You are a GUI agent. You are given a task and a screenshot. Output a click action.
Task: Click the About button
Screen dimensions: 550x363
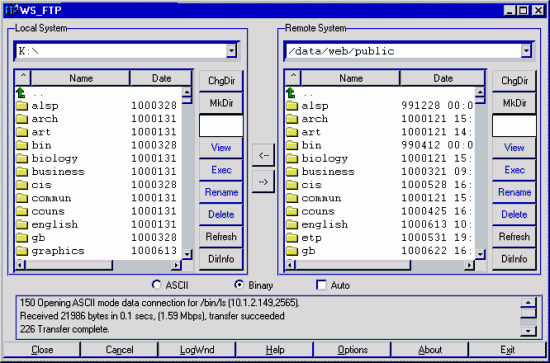point(430,350)
